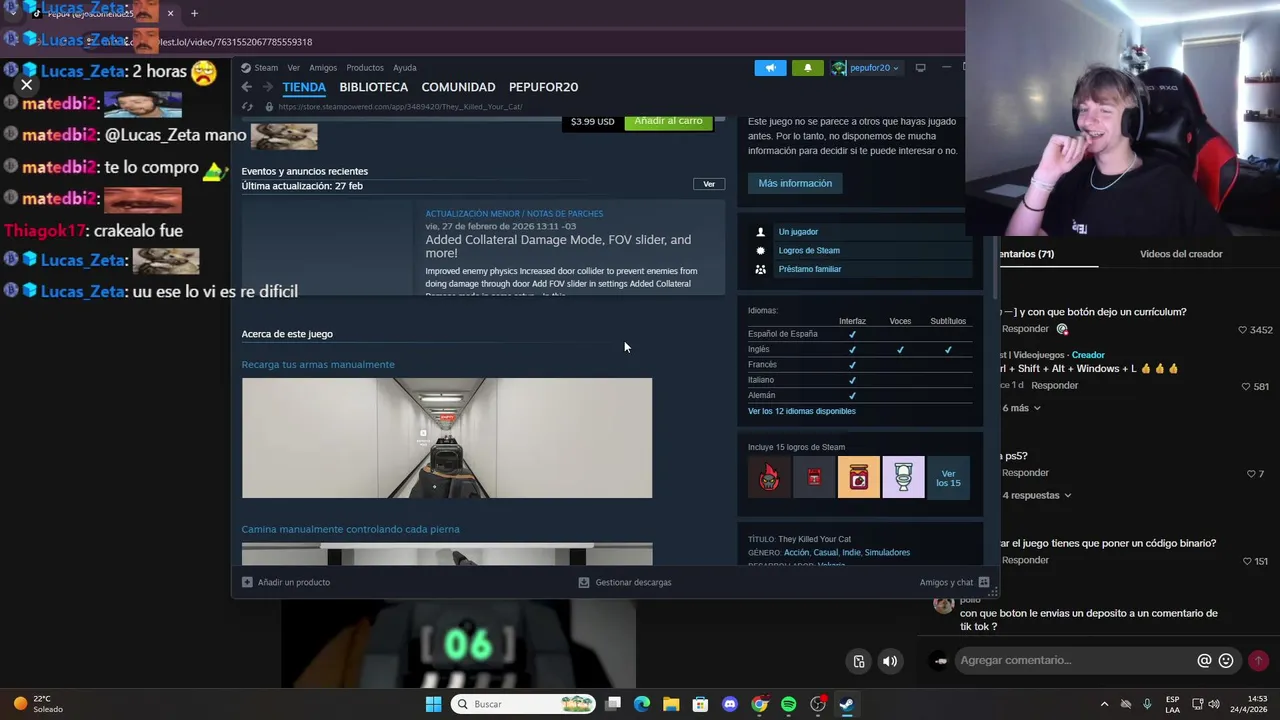The width and height of the screenshot is (1280, 720).
Task: Click 'Añadir al carro' button
Action: click(668, 121)
